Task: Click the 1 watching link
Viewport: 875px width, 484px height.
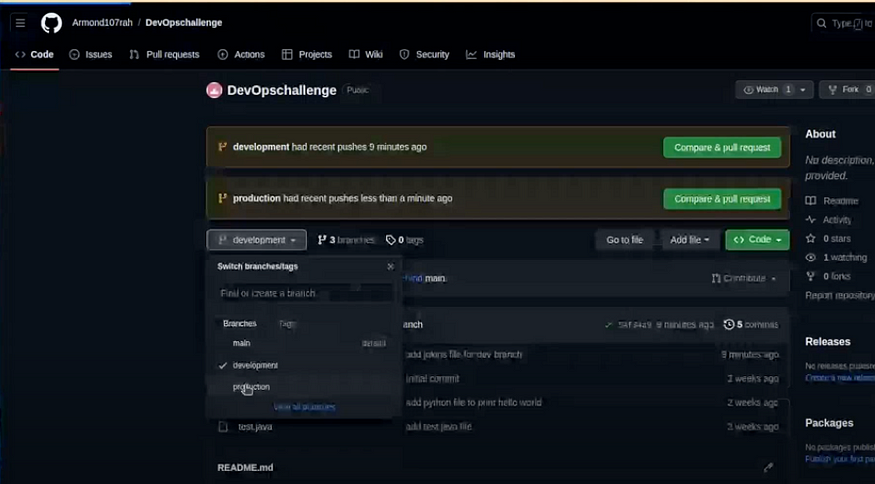Action: point(845,257)
